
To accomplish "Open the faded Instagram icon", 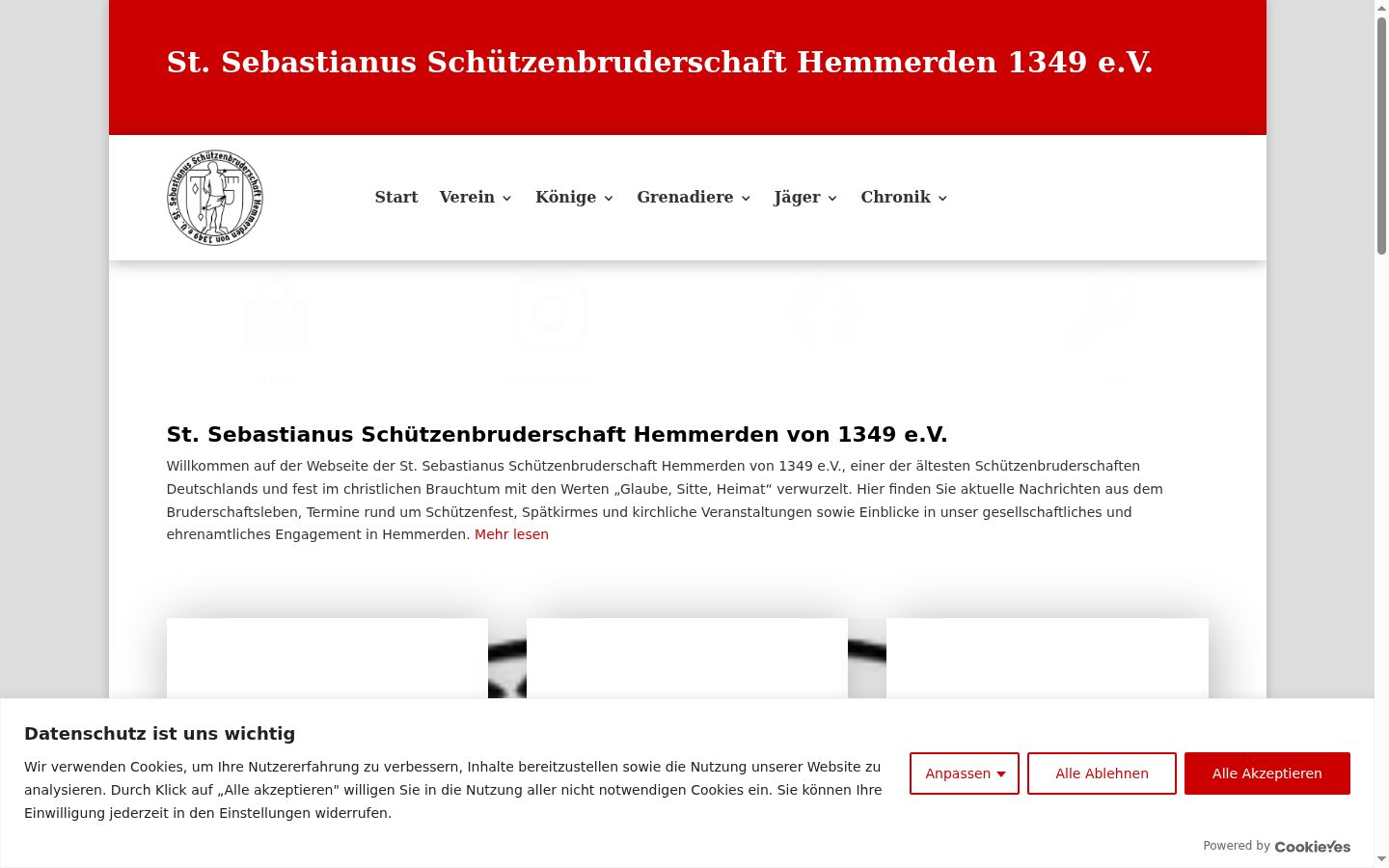I will point(550,313).
